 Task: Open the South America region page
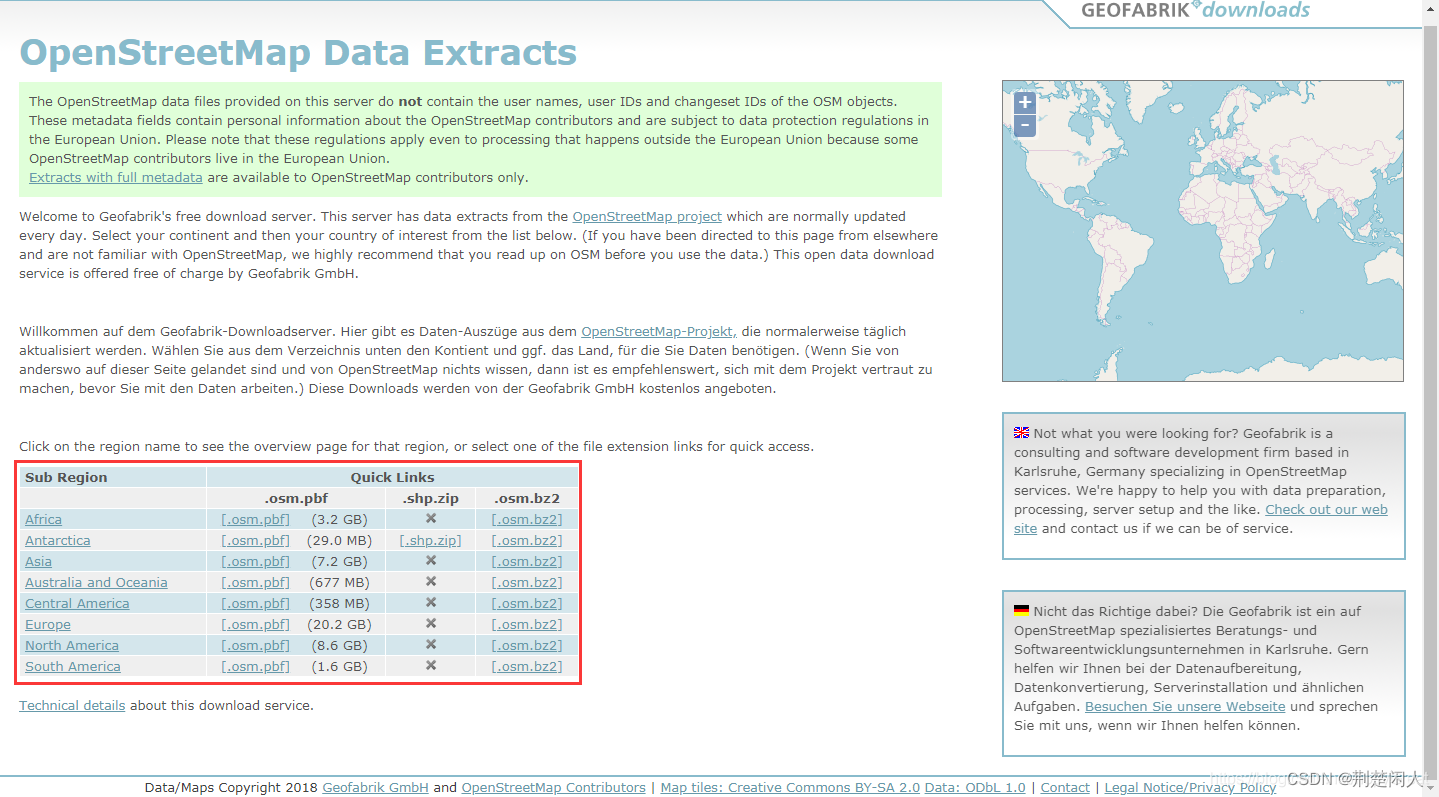[x=73, y=666]
